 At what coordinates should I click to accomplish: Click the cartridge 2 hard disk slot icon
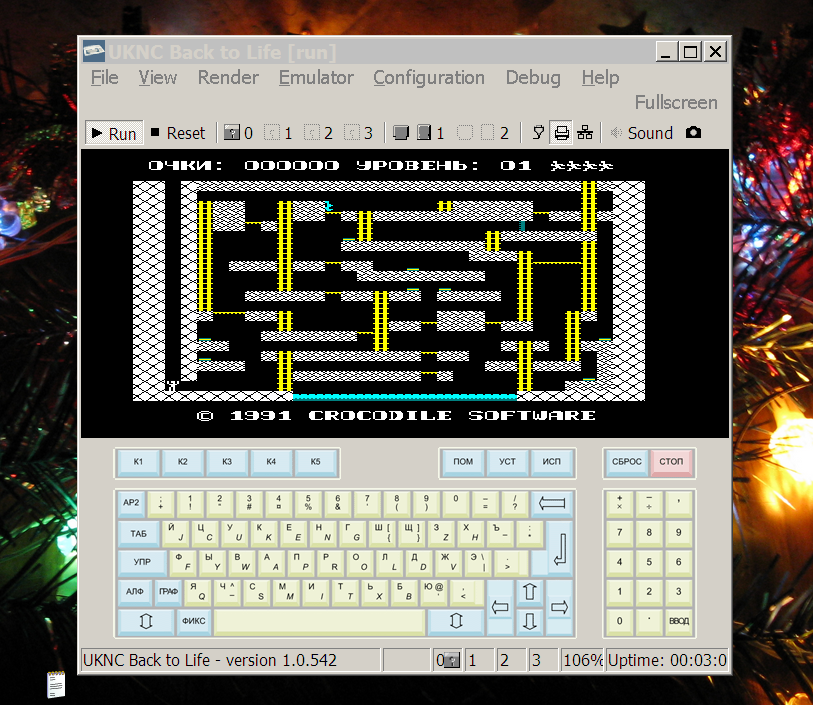point(488,133)
